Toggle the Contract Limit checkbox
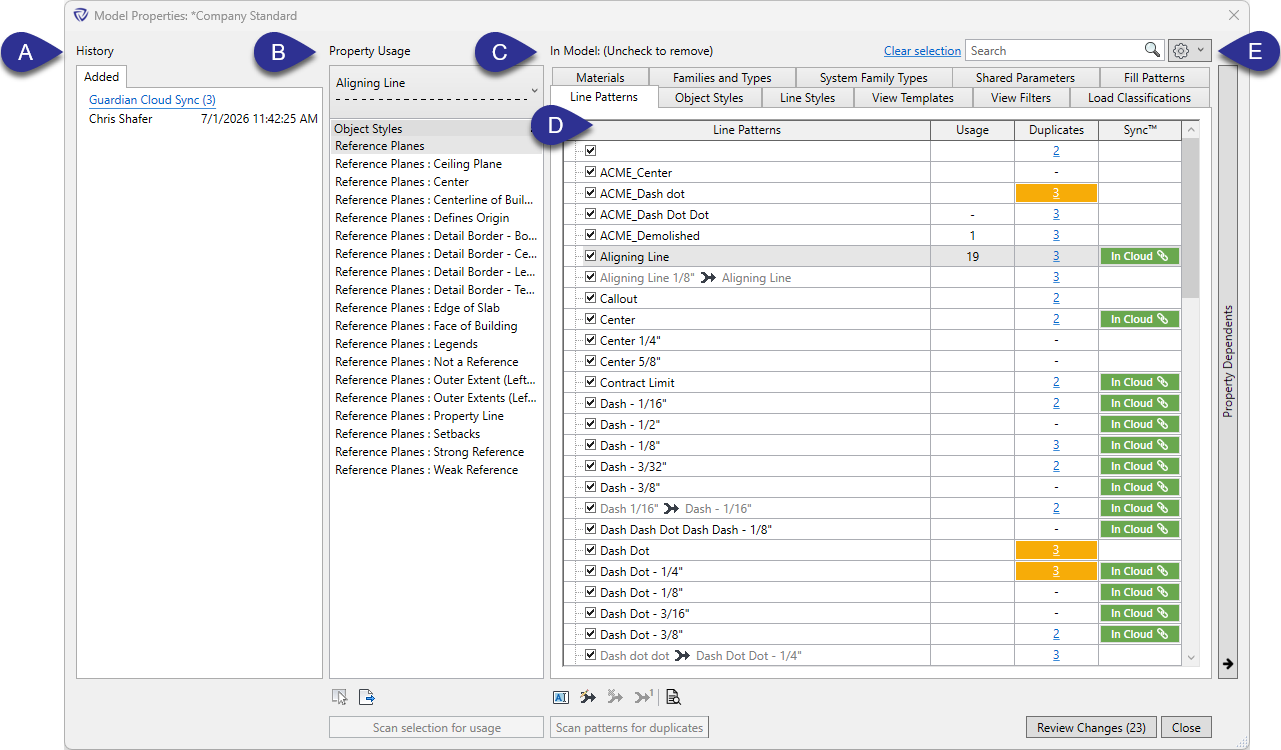The height and width of the screenshot is (750, 1281). [590, 382]
